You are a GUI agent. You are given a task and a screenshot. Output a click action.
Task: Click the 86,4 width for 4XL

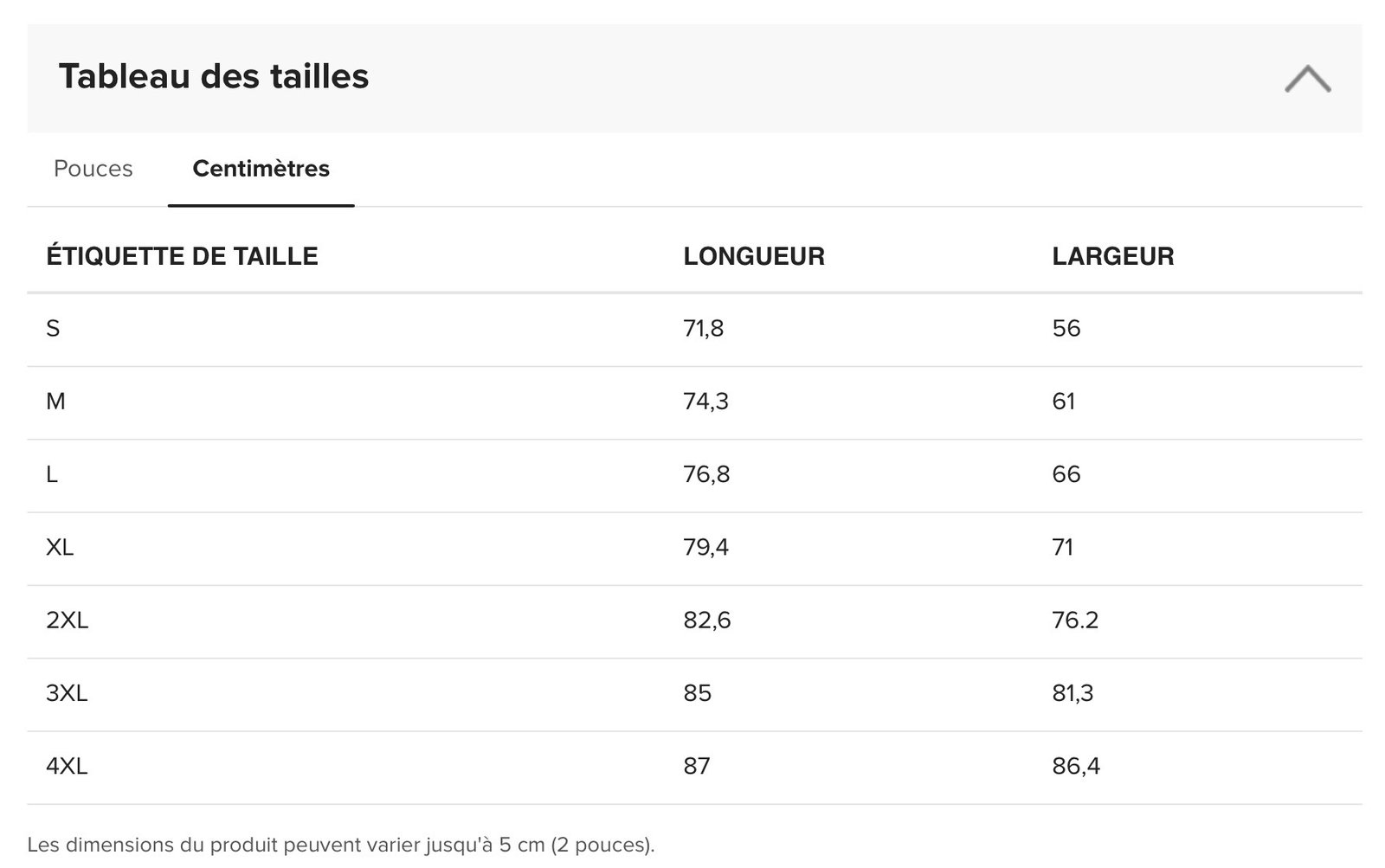pyautogui.click(x=1076, y=766)
